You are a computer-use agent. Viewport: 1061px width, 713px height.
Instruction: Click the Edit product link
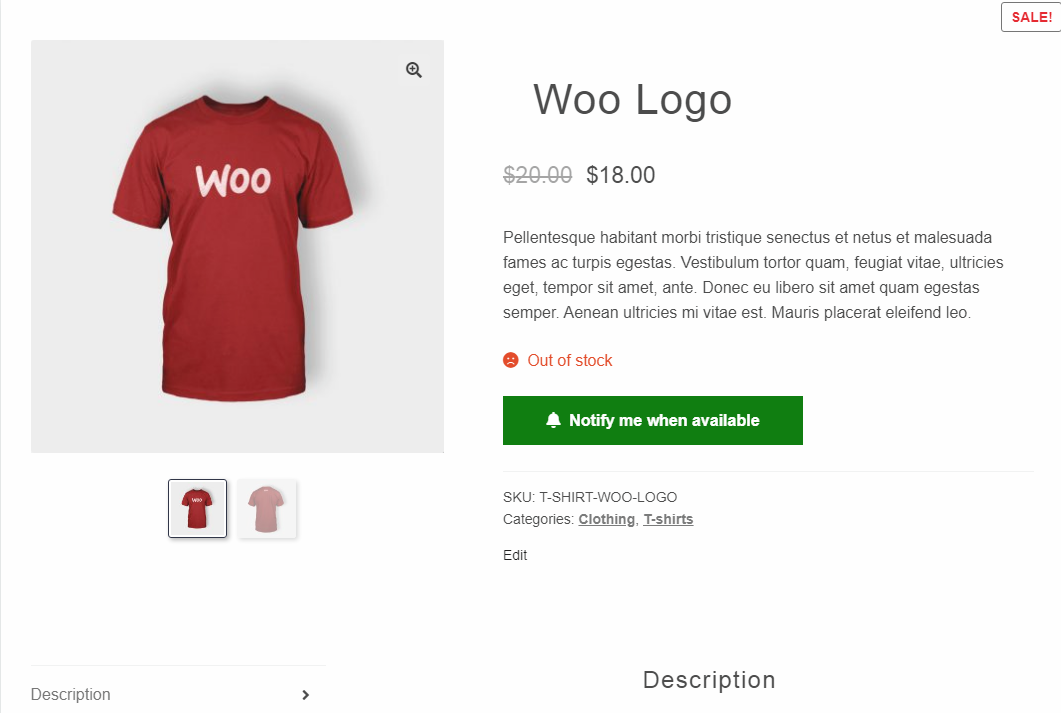coord(515,555)
